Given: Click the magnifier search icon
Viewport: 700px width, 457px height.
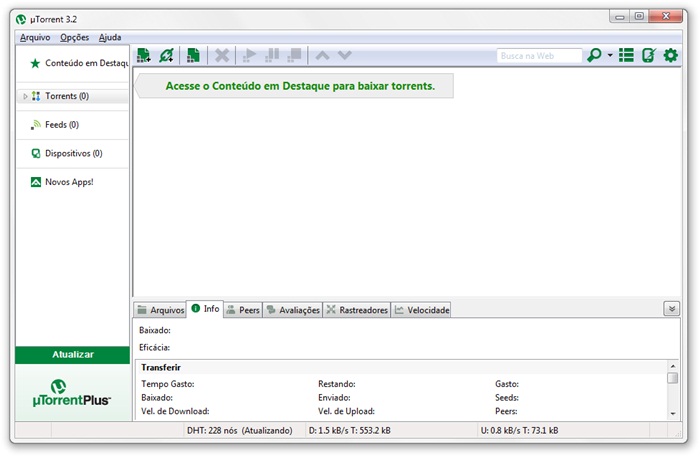Looking at the screenshot, I should point(594,55).
